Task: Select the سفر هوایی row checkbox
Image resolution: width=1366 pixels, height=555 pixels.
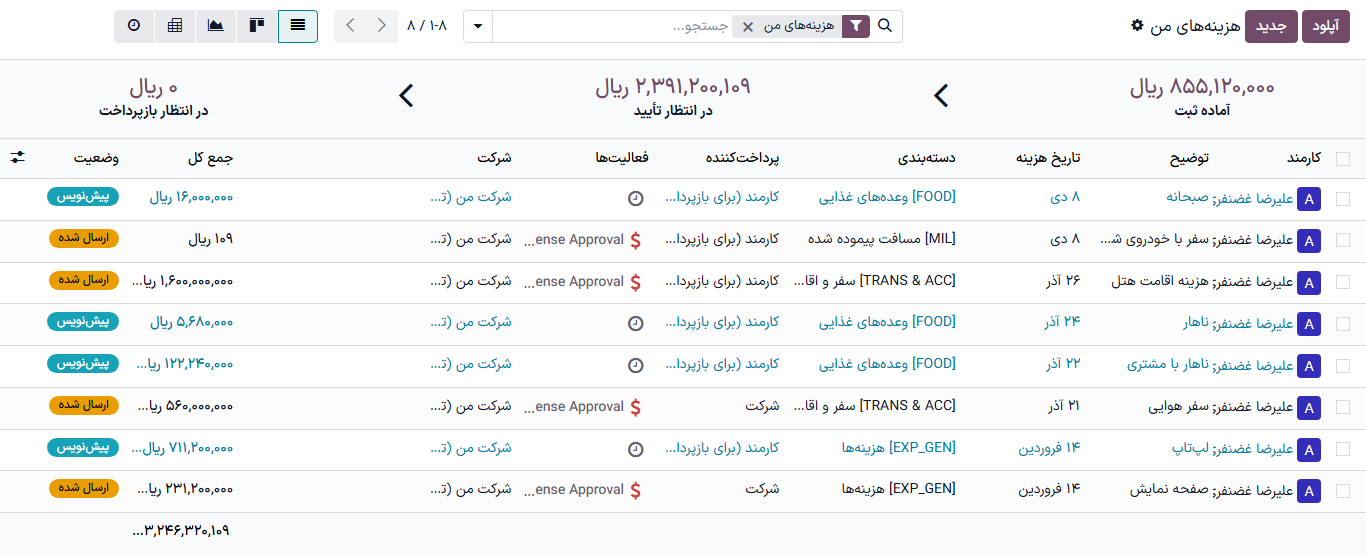Action: click(x=1342, y=407)
